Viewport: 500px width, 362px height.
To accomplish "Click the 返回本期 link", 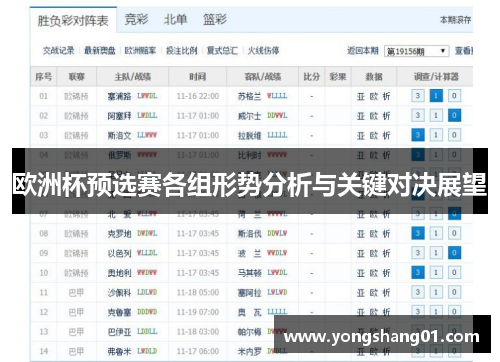I will (363, 51).
